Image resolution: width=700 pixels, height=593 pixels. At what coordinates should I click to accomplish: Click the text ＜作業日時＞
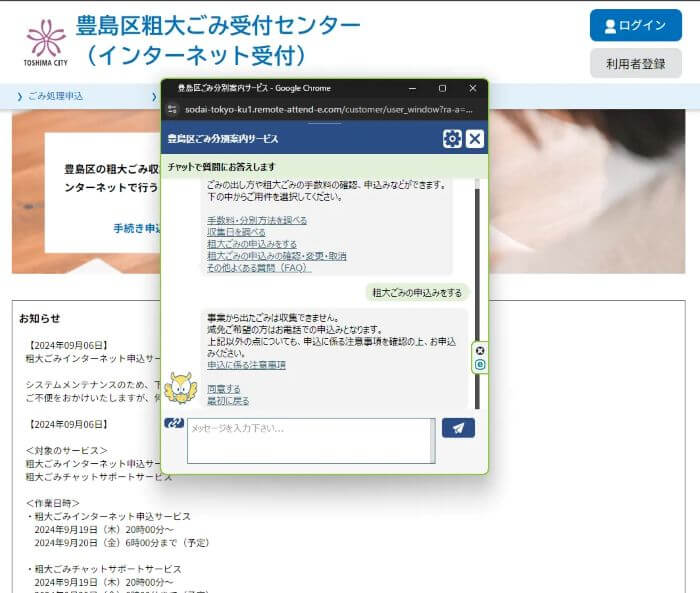[x=53, y=503]
